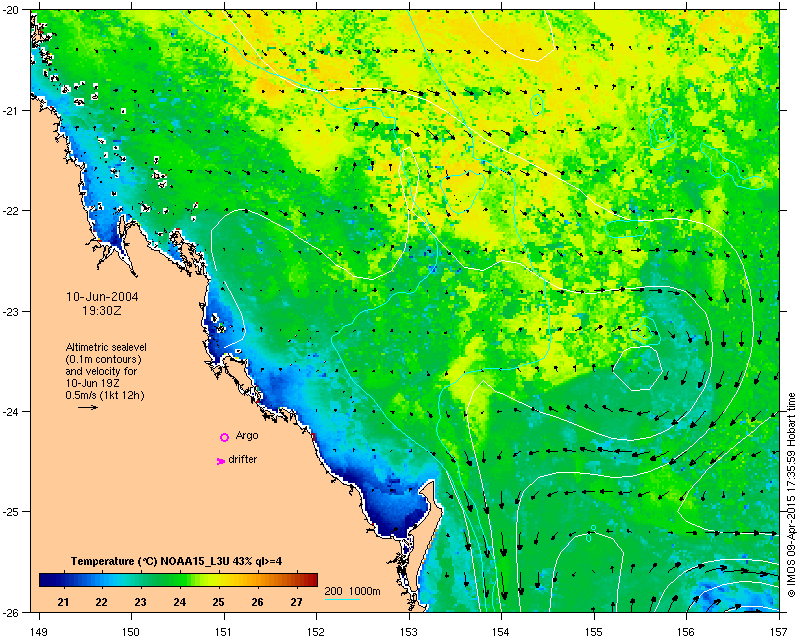Image resolution: width=800 pixels, height=640 pixels.
Task: Click the color bar value 27
Action: click(296, 602)
